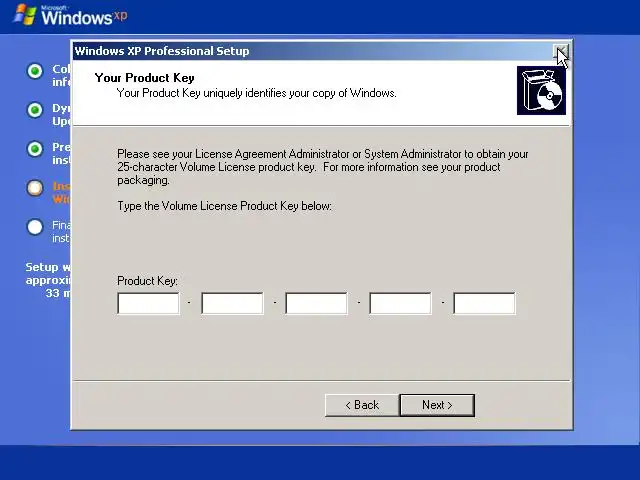Viewport: 640px width, 480px height.
Task: Click the 'Product Key:' label
Action: [147, 281]
